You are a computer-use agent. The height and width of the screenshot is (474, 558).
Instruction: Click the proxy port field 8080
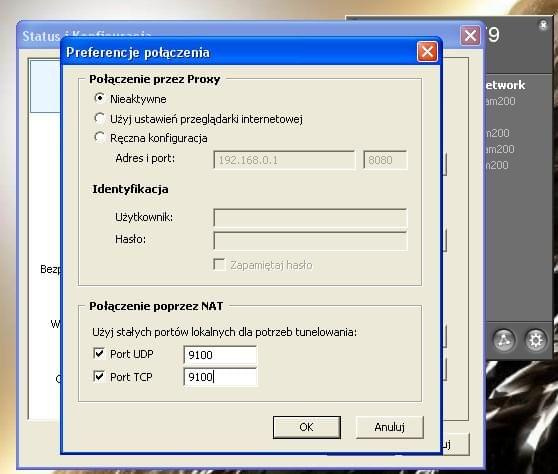385,160
